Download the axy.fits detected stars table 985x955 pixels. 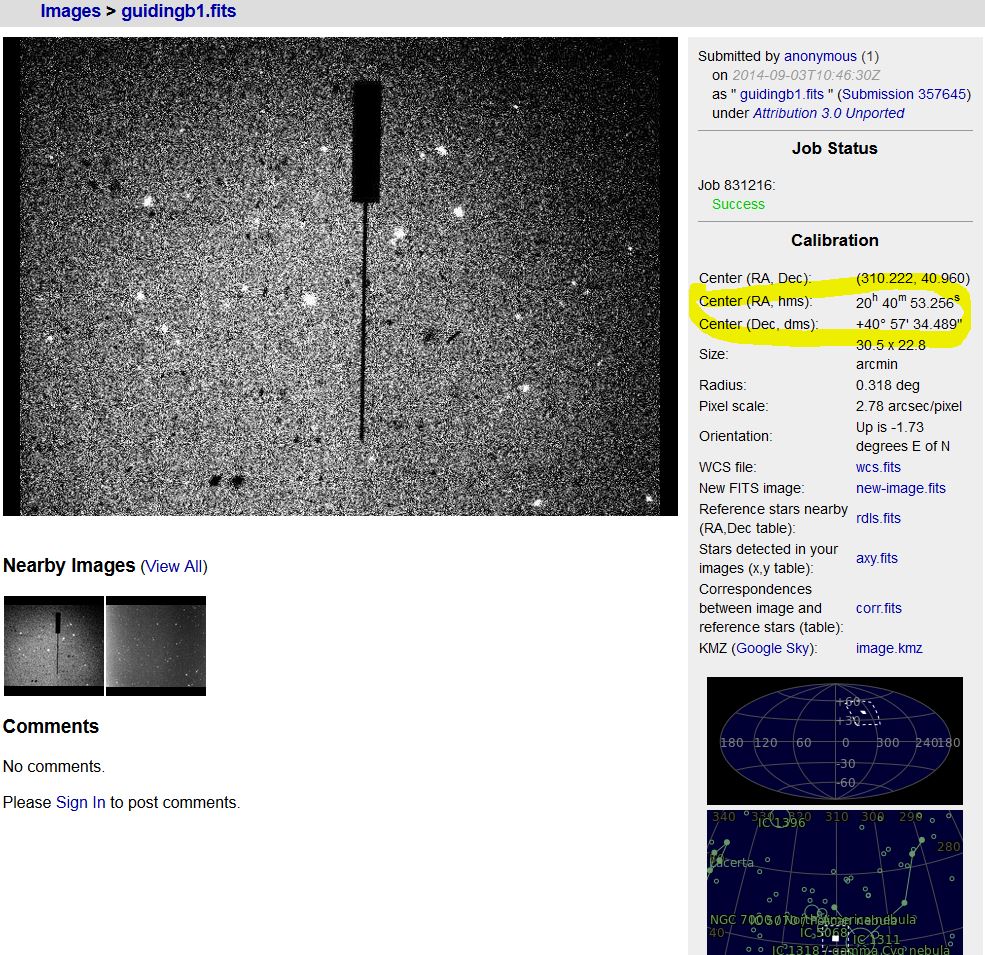[876, 558]
